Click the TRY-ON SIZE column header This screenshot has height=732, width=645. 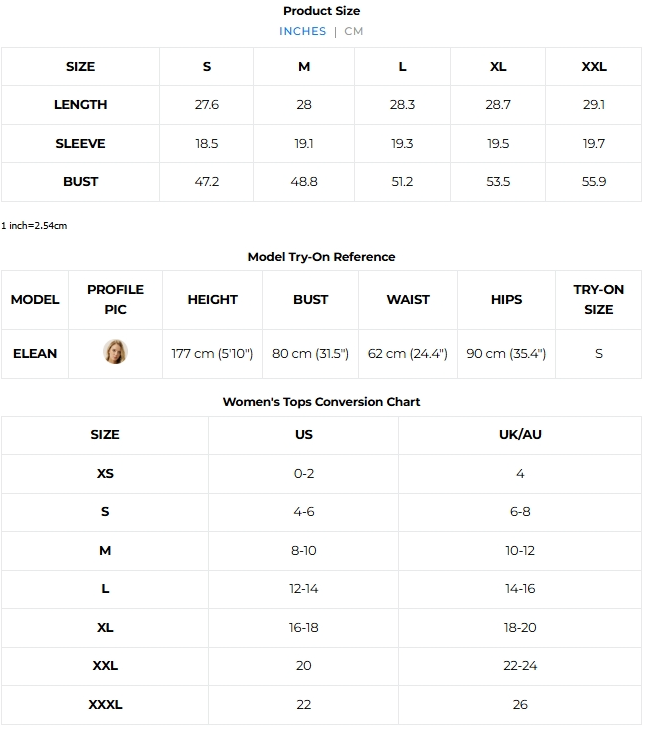coord(598,299)
